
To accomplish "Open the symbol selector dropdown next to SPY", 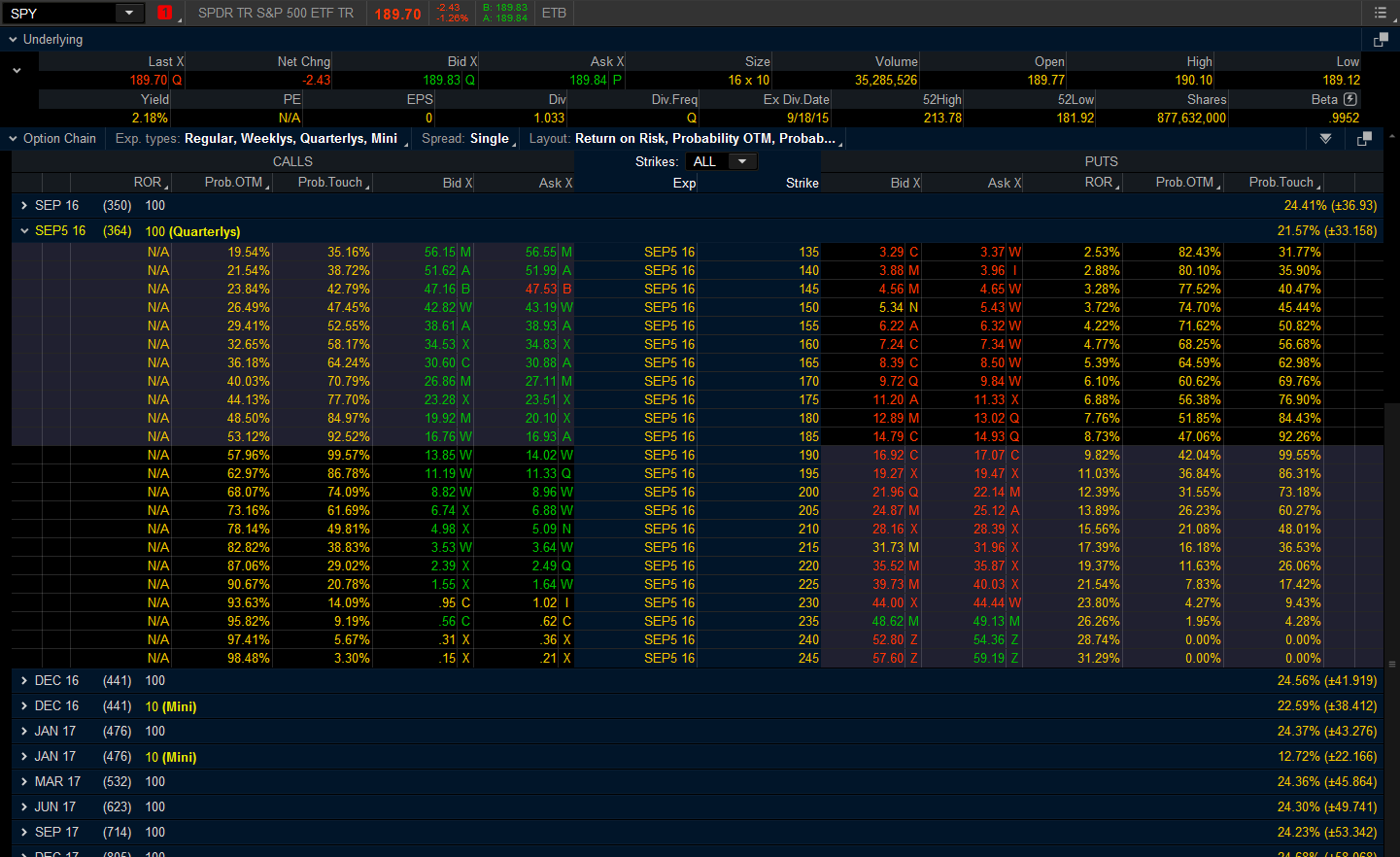I will tap(129, 13).
